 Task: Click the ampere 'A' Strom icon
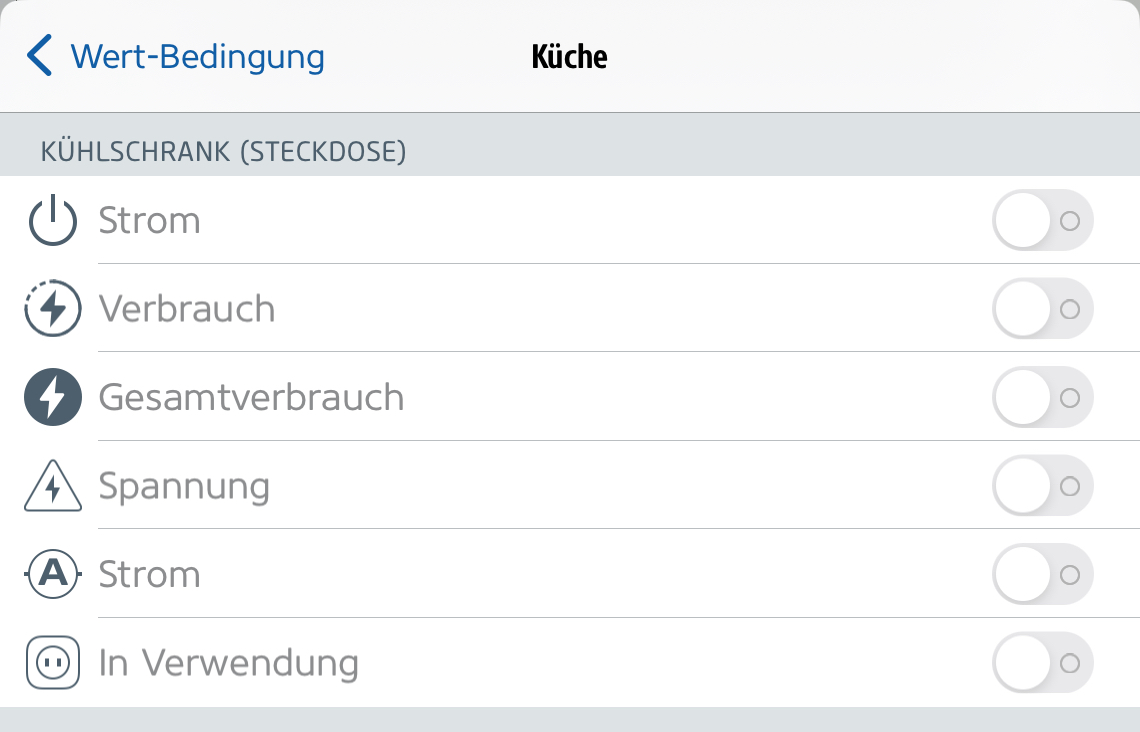52,574
